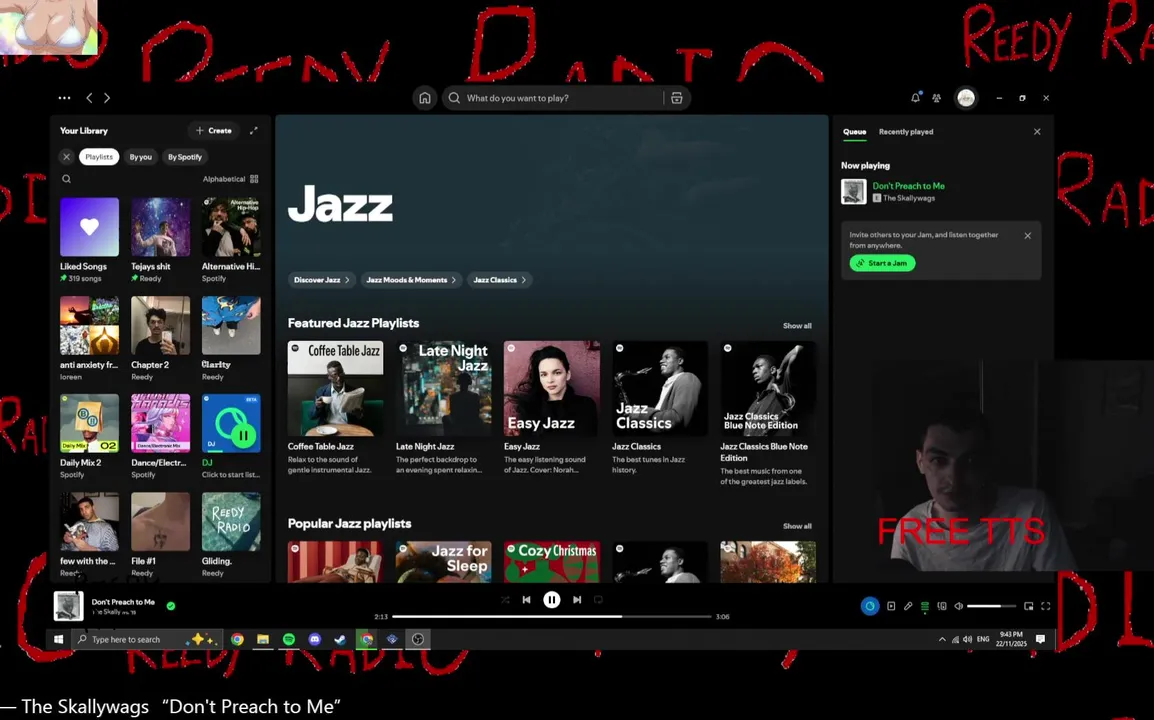
Task: Show lyrics with the microphone icon
Action: 908,606
